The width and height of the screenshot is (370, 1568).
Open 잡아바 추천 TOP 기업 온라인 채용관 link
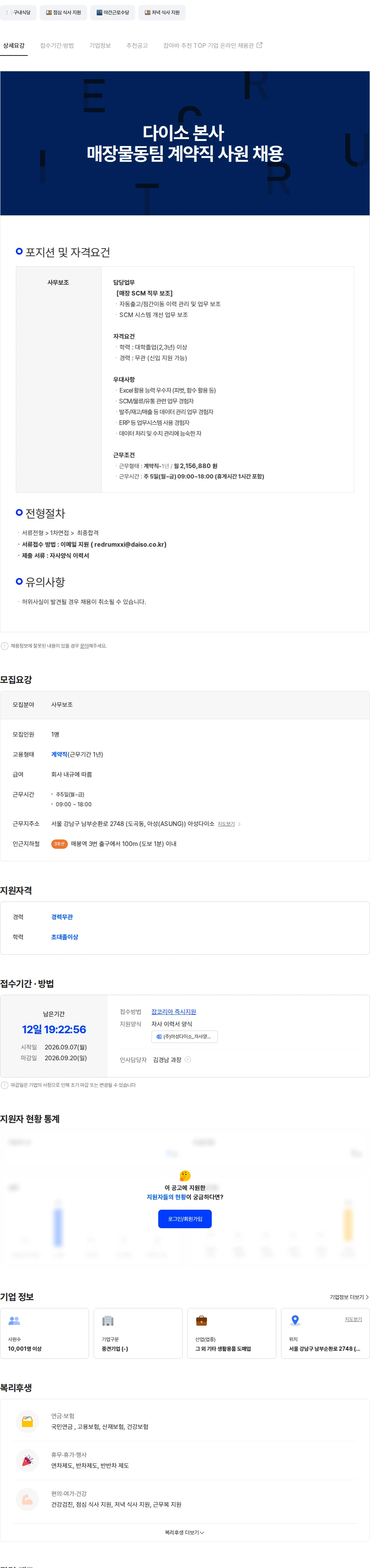coord(212,45)
